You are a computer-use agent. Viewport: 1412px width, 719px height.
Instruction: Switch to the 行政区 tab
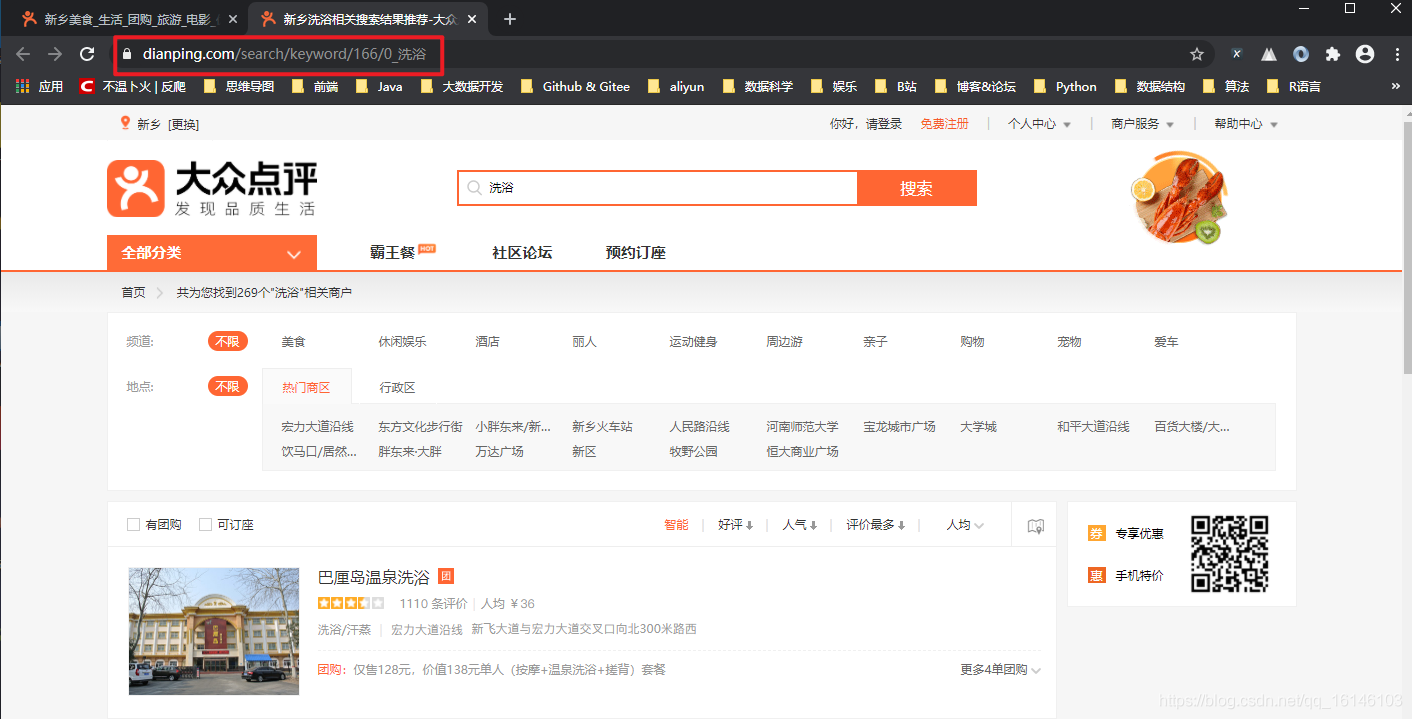pos(397,387)
